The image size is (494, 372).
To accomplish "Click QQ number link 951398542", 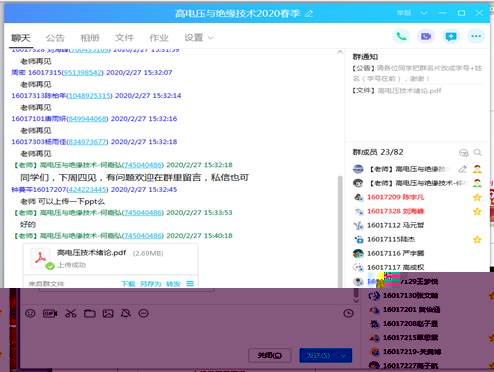I will pyautogui.click(x=82, y=72).
